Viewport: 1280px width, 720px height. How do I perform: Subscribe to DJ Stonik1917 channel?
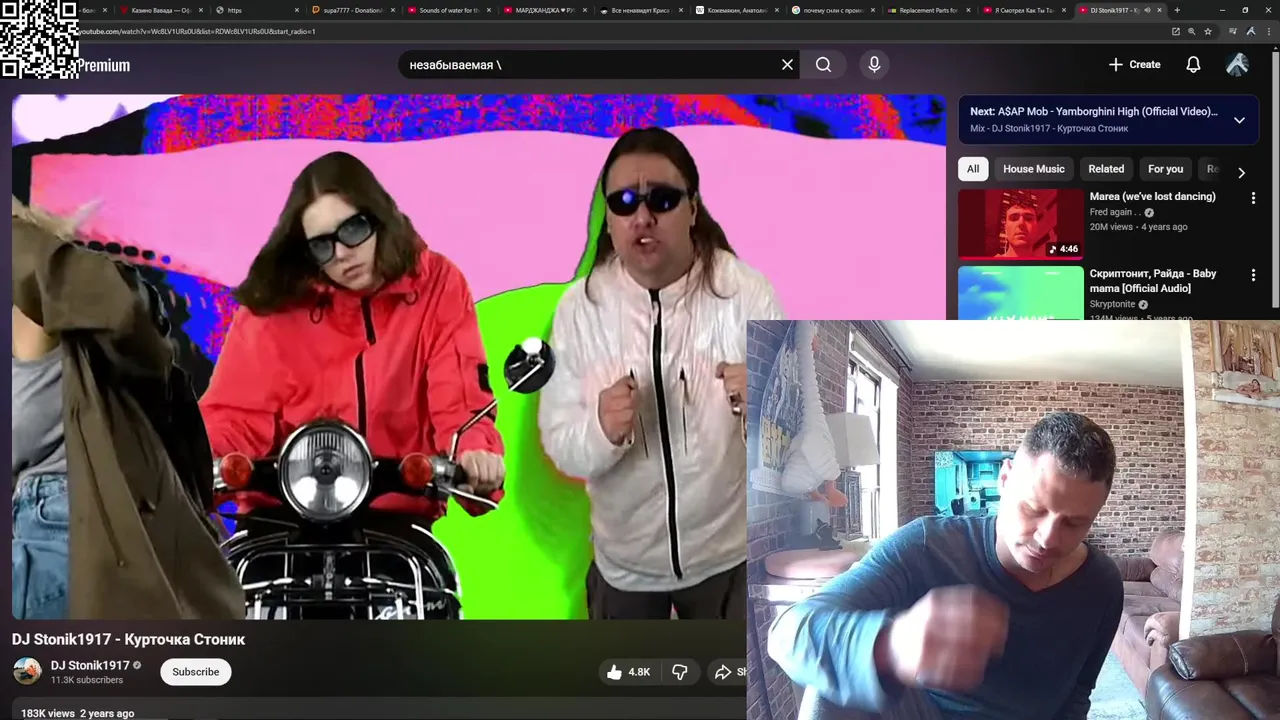tap(196, 672)
